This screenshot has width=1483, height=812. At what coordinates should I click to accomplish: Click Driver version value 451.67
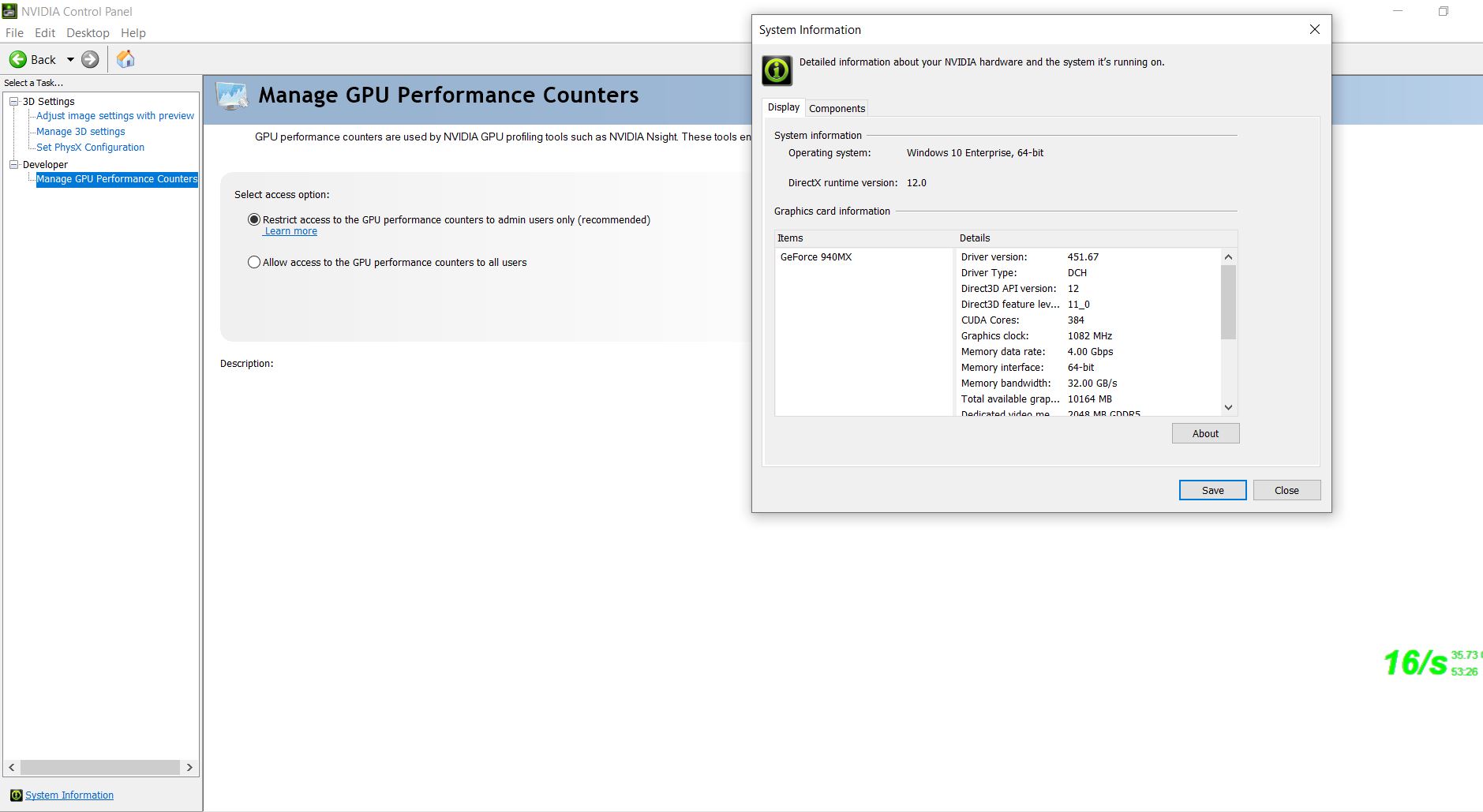click(x=1083, y=257)
